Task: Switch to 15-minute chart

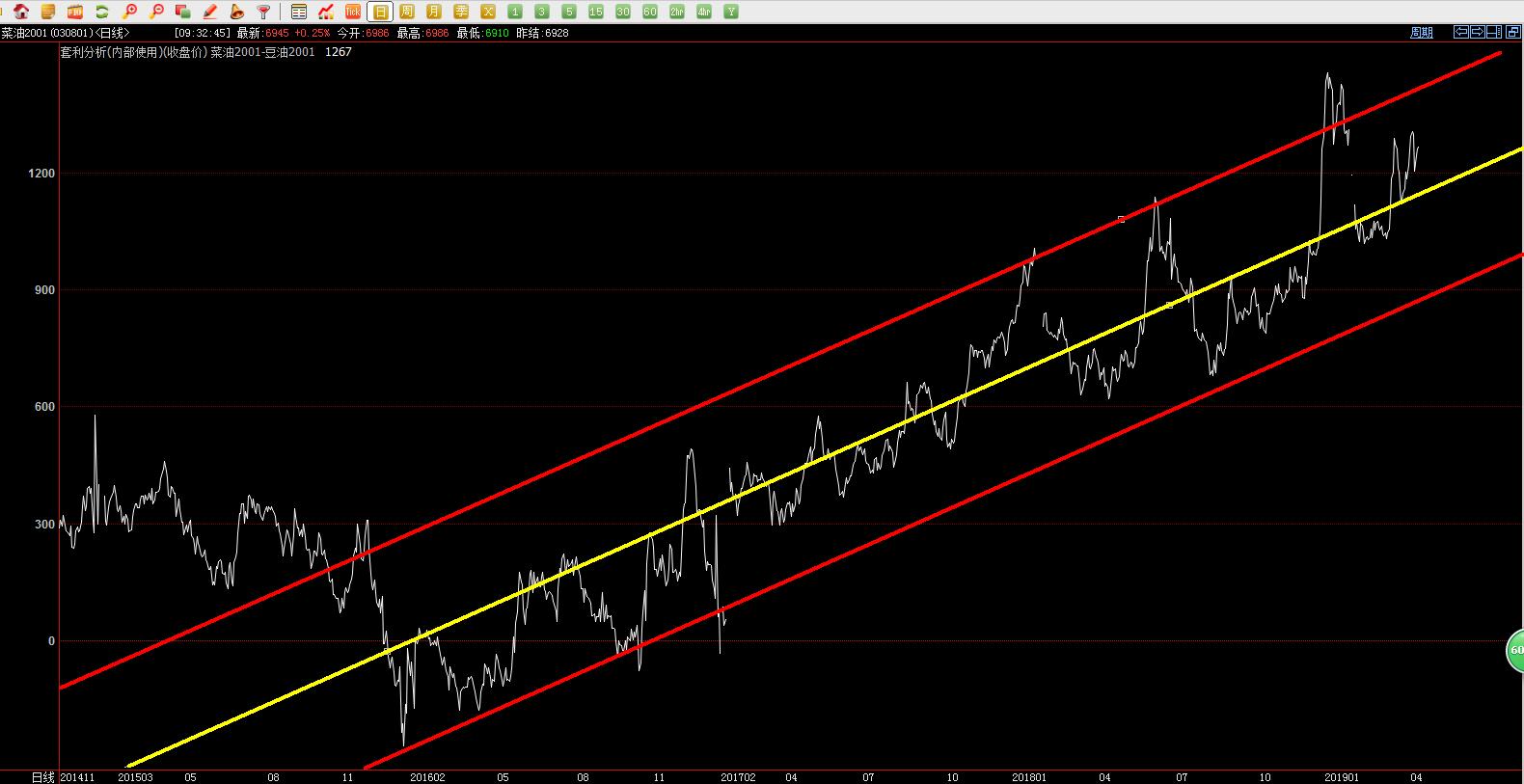Action: (596, 12)
